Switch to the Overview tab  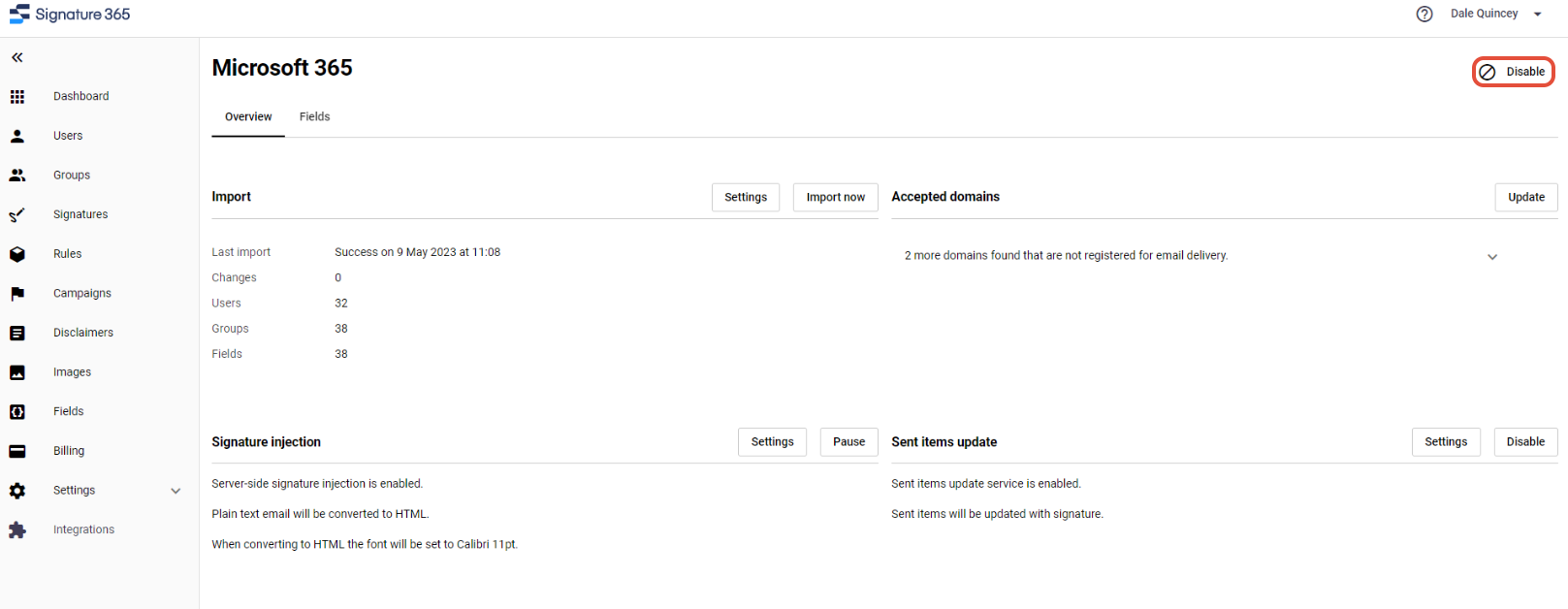point(248,117)
